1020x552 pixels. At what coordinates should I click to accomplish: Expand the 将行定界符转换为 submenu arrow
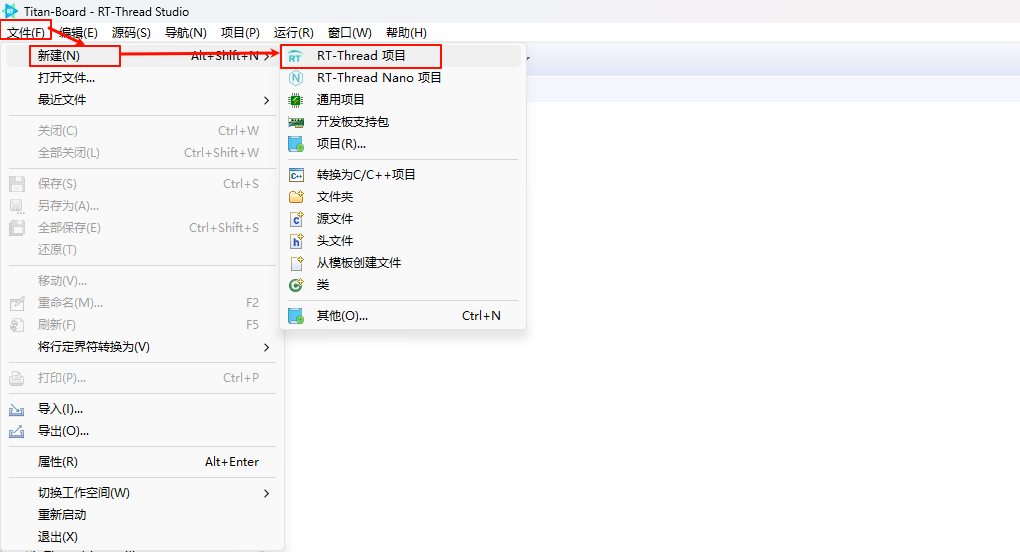tap(266, 347)
